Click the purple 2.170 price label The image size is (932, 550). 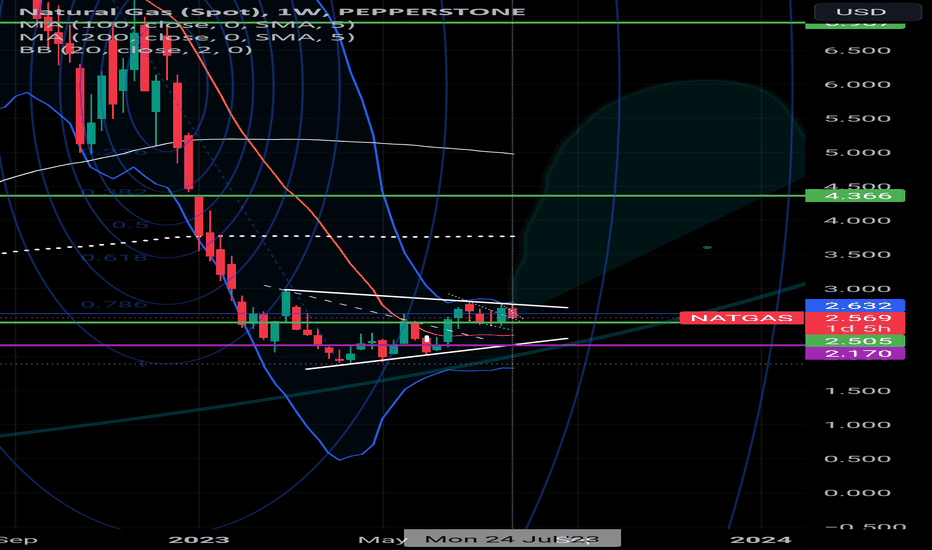tap(855, 353)
